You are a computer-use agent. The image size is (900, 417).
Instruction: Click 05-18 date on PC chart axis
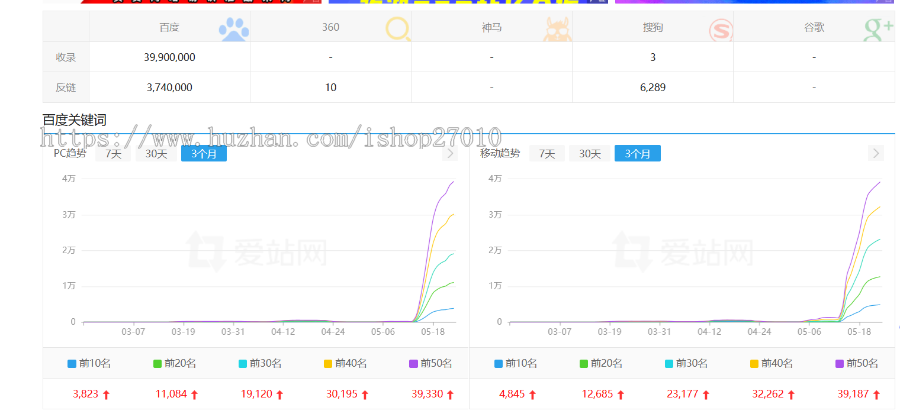tap(432, 332)
